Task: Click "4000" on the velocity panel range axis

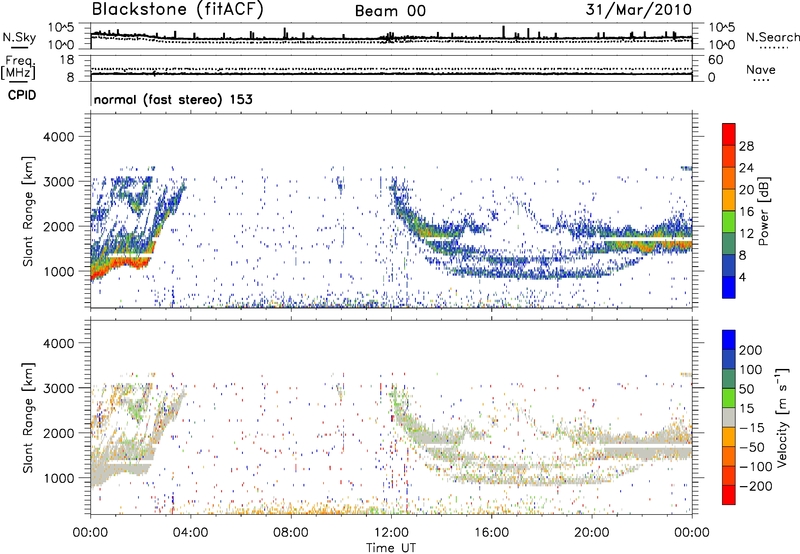Action: 58,343
